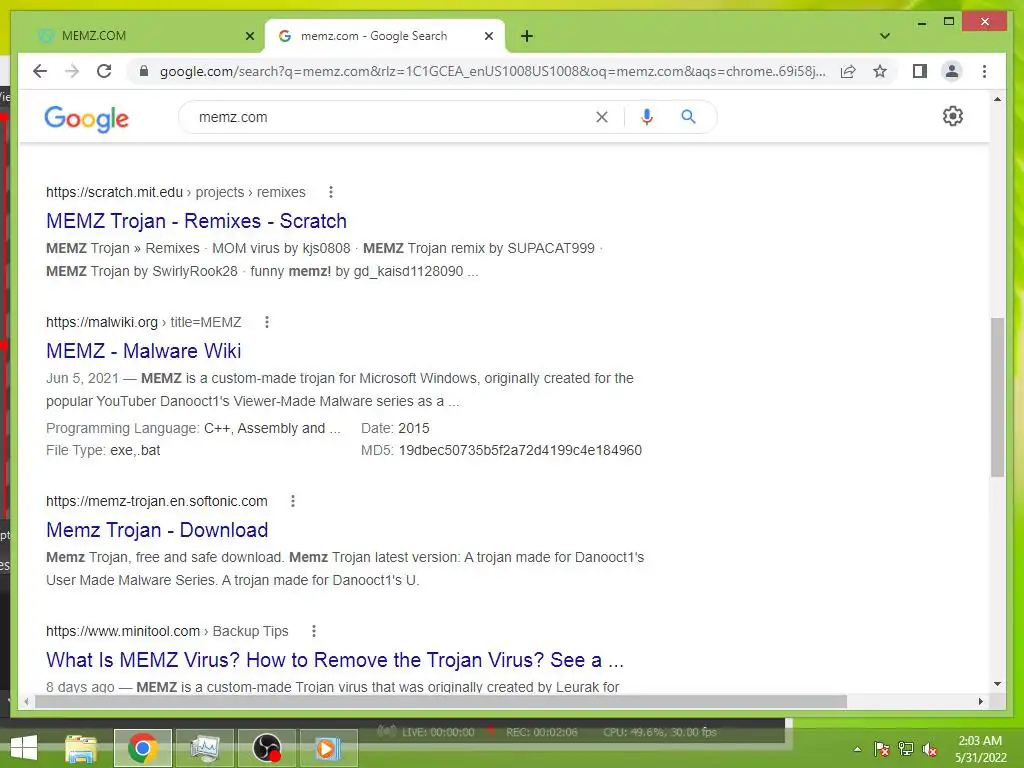Open Memz Trojan - Download link

pyautogui.click(x=157, y=530)
